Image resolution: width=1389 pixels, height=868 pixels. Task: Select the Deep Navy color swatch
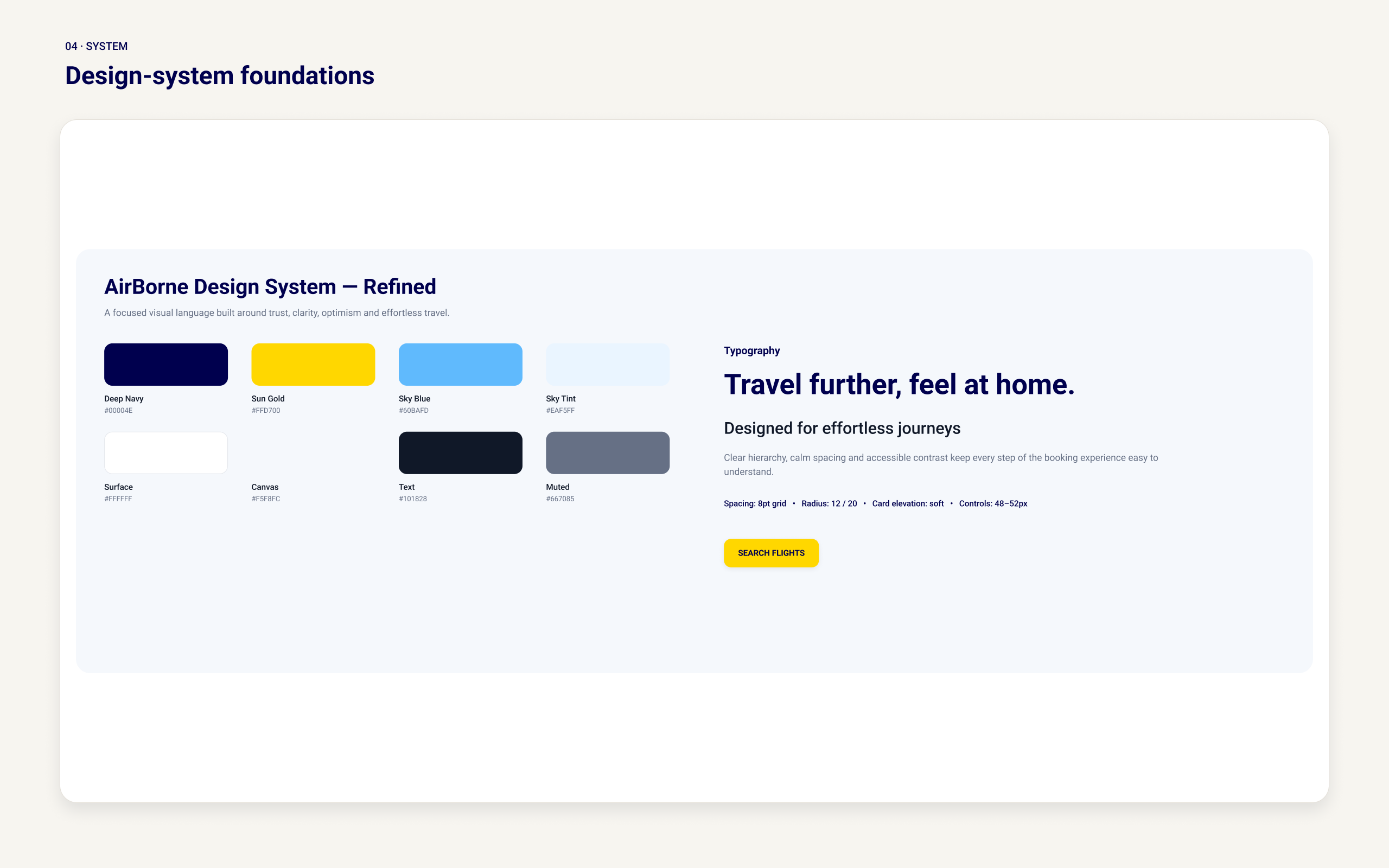(166, 365)
